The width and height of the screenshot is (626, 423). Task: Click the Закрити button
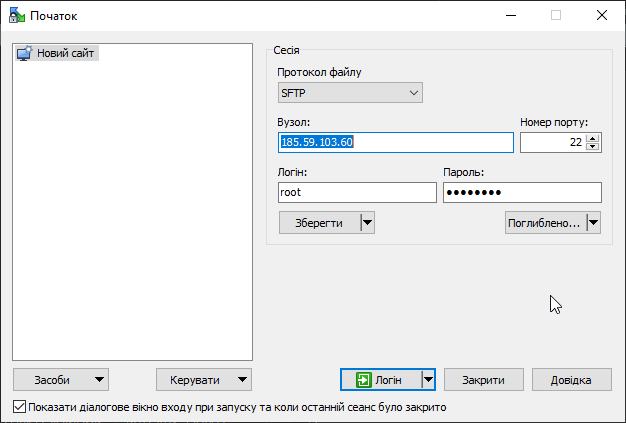point(483,380)
